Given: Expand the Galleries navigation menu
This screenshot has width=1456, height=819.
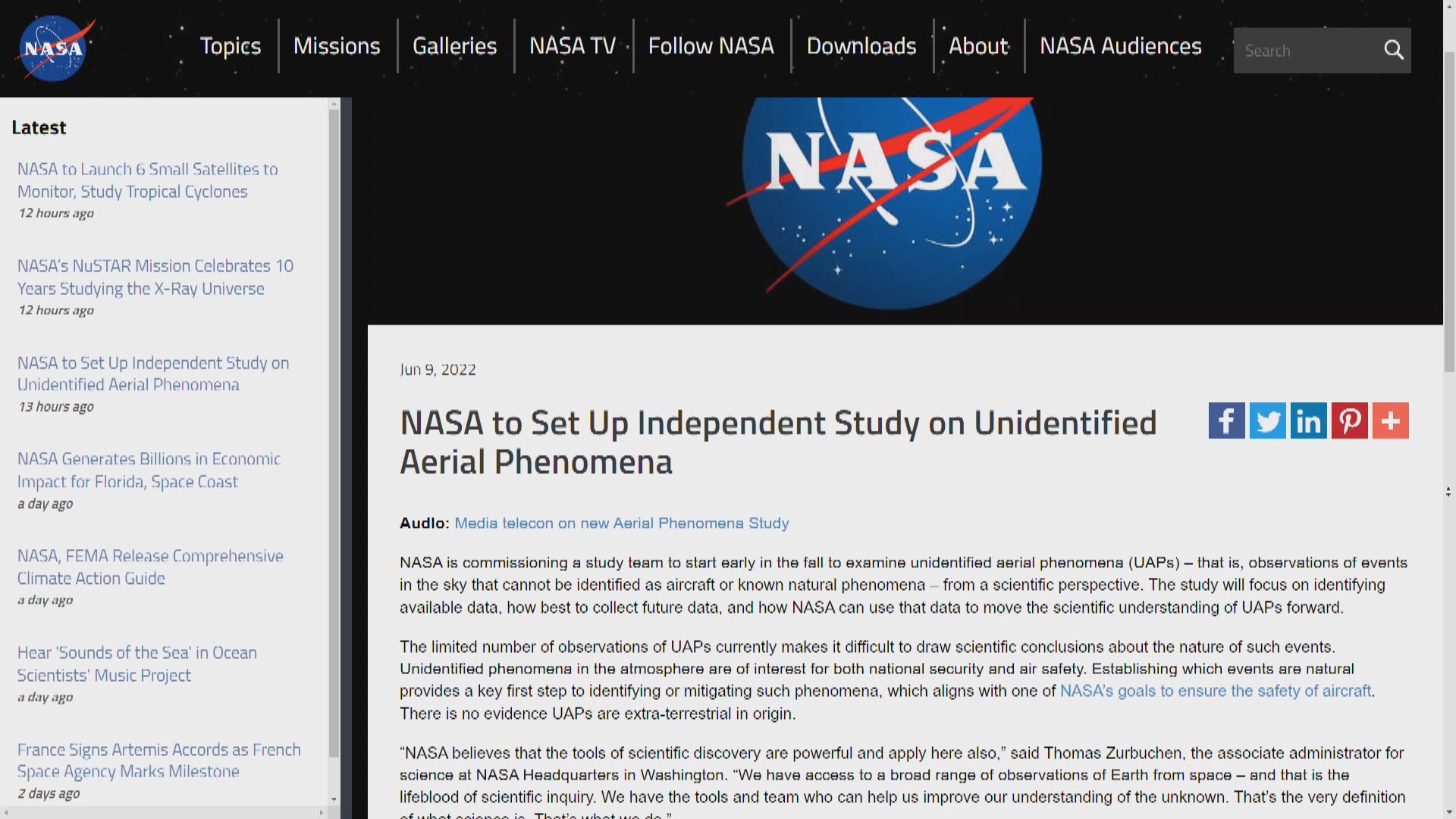Looking at the screenshot, I should tap(454, 46).
